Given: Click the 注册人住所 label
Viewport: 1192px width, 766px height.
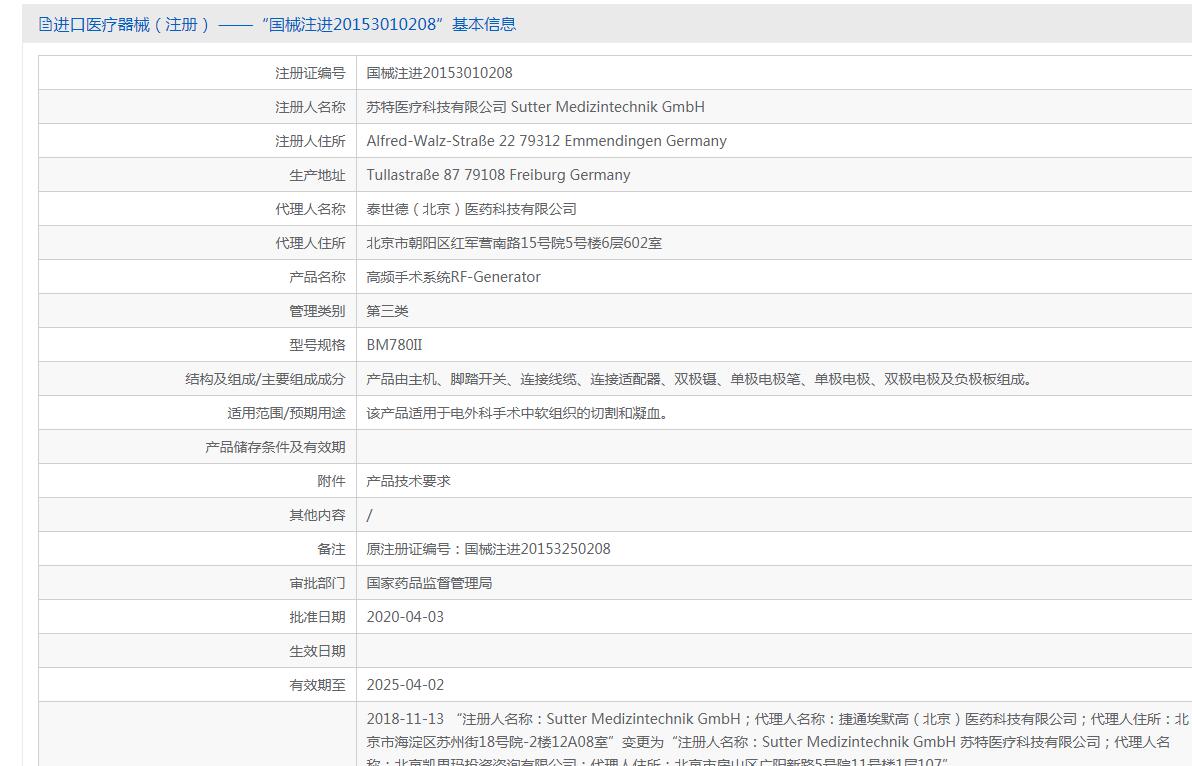Looking at the screenshot, I should [310, 141].
